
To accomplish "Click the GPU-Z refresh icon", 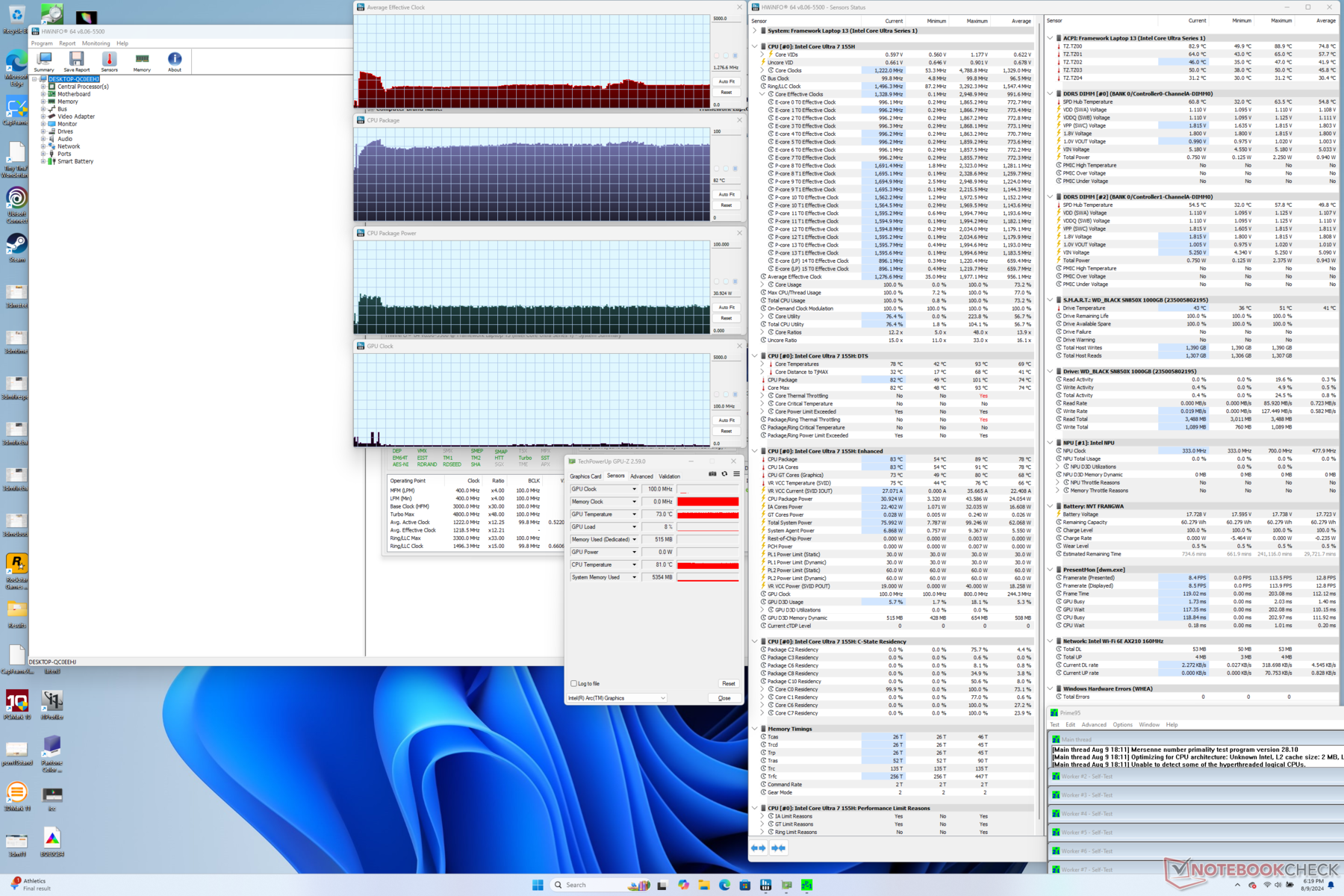I will point(724,474).
